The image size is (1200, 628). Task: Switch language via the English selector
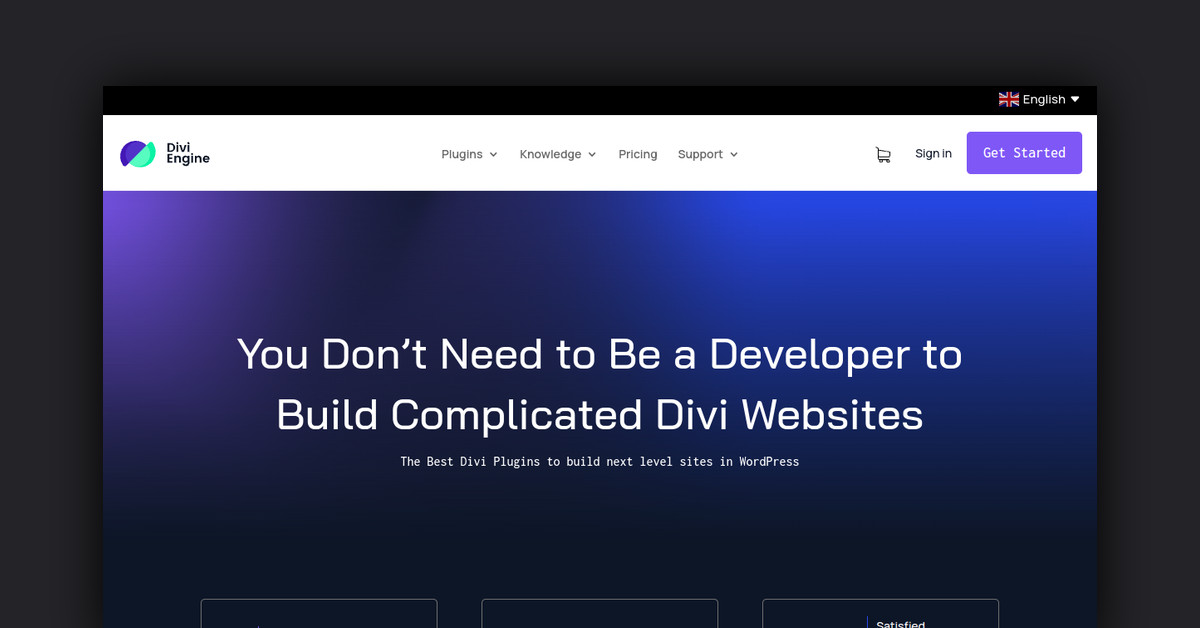click(x=1043, y=99)
